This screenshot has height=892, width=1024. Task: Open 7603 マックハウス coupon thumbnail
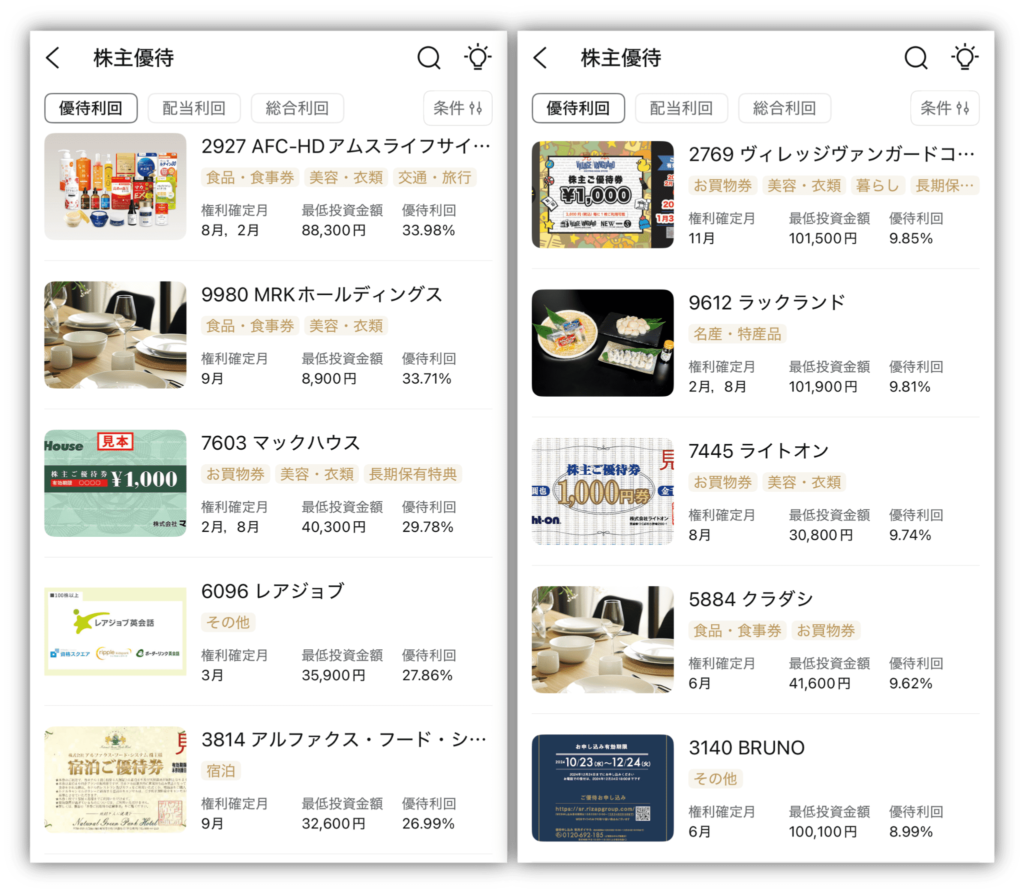tap(116, 483)
